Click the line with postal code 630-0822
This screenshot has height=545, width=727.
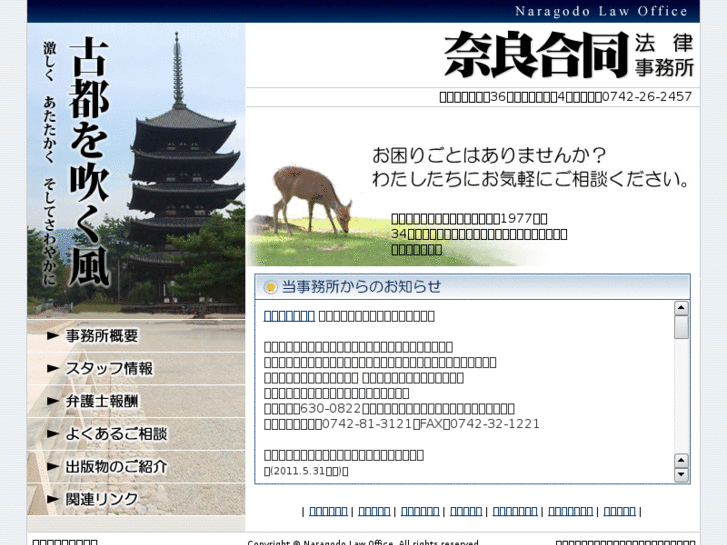click(x=389, y=409)
